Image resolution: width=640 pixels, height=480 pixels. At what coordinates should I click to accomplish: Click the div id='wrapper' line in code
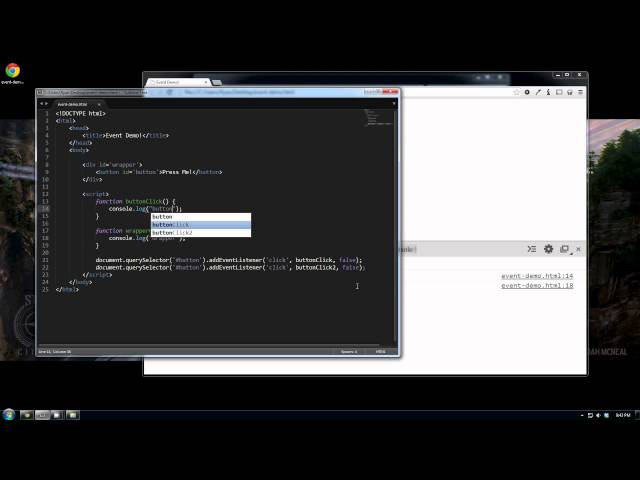(112, 165)
